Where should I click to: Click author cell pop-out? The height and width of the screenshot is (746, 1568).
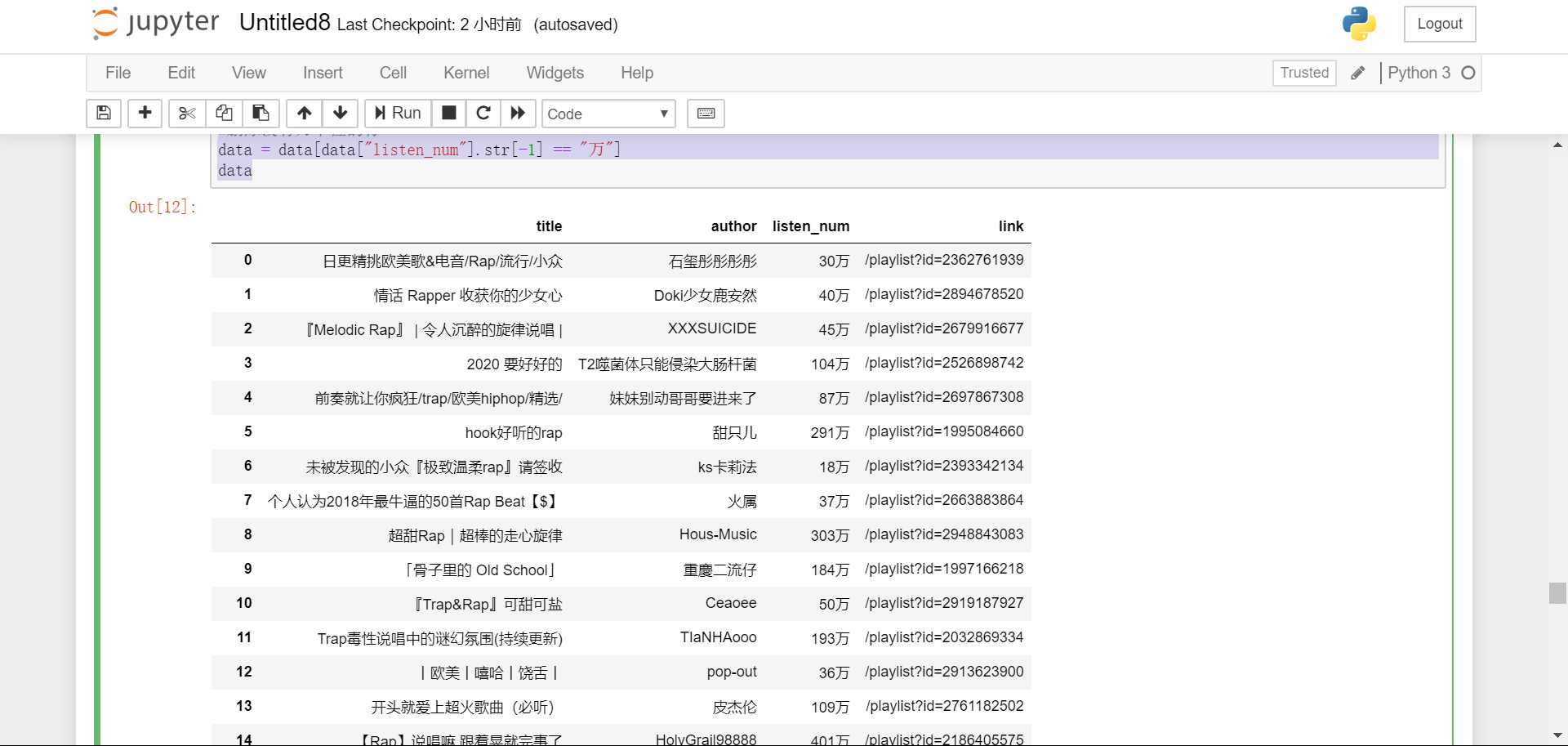(732, 672)
